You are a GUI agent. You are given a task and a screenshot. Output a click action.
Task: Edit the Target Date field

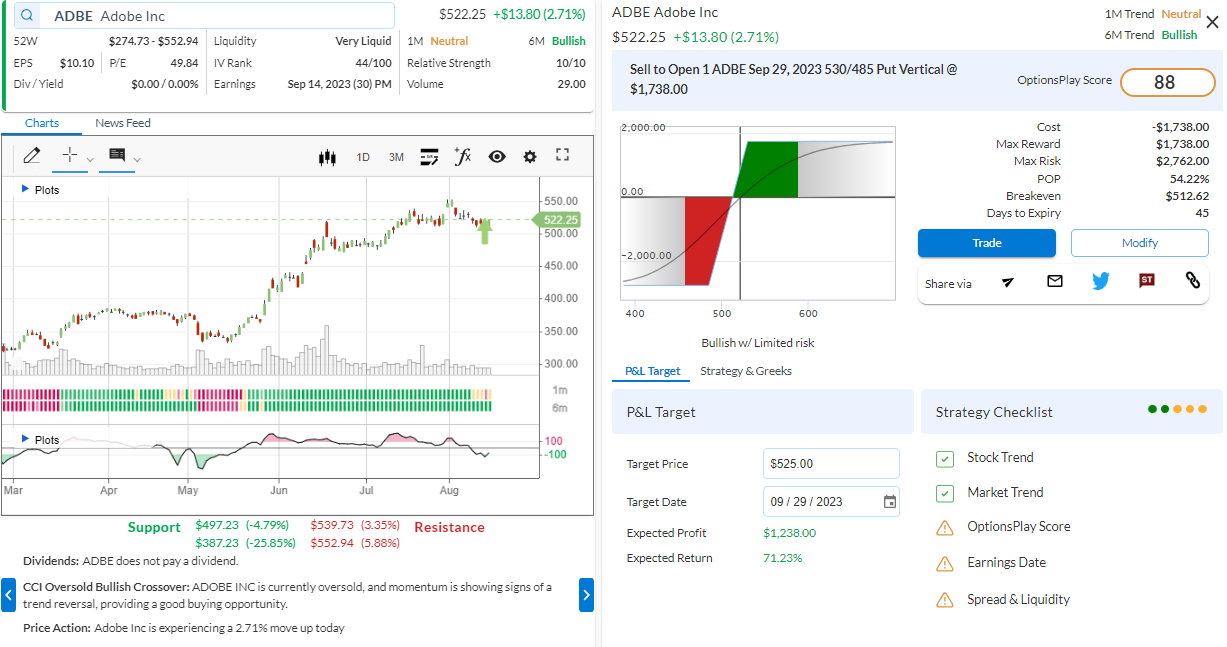[831, 502]
